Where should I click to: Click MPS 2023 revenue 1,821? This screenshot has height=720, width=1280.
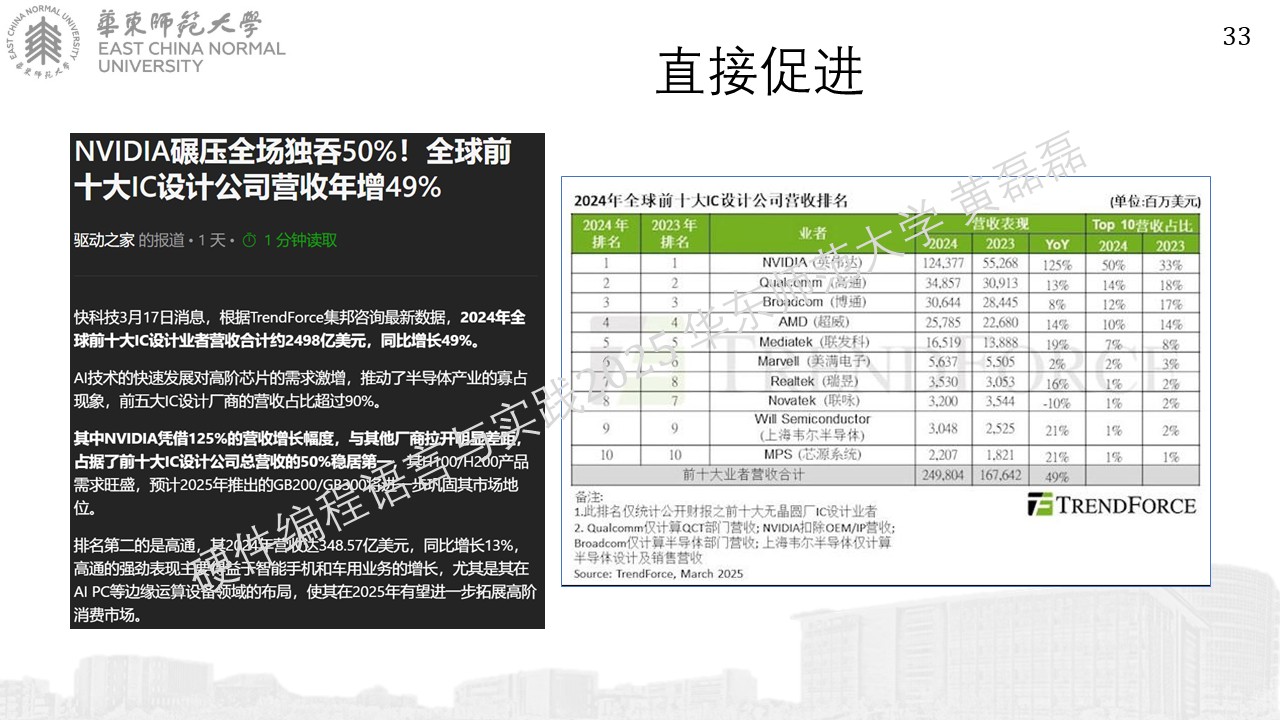click(x=1002, y=455)
